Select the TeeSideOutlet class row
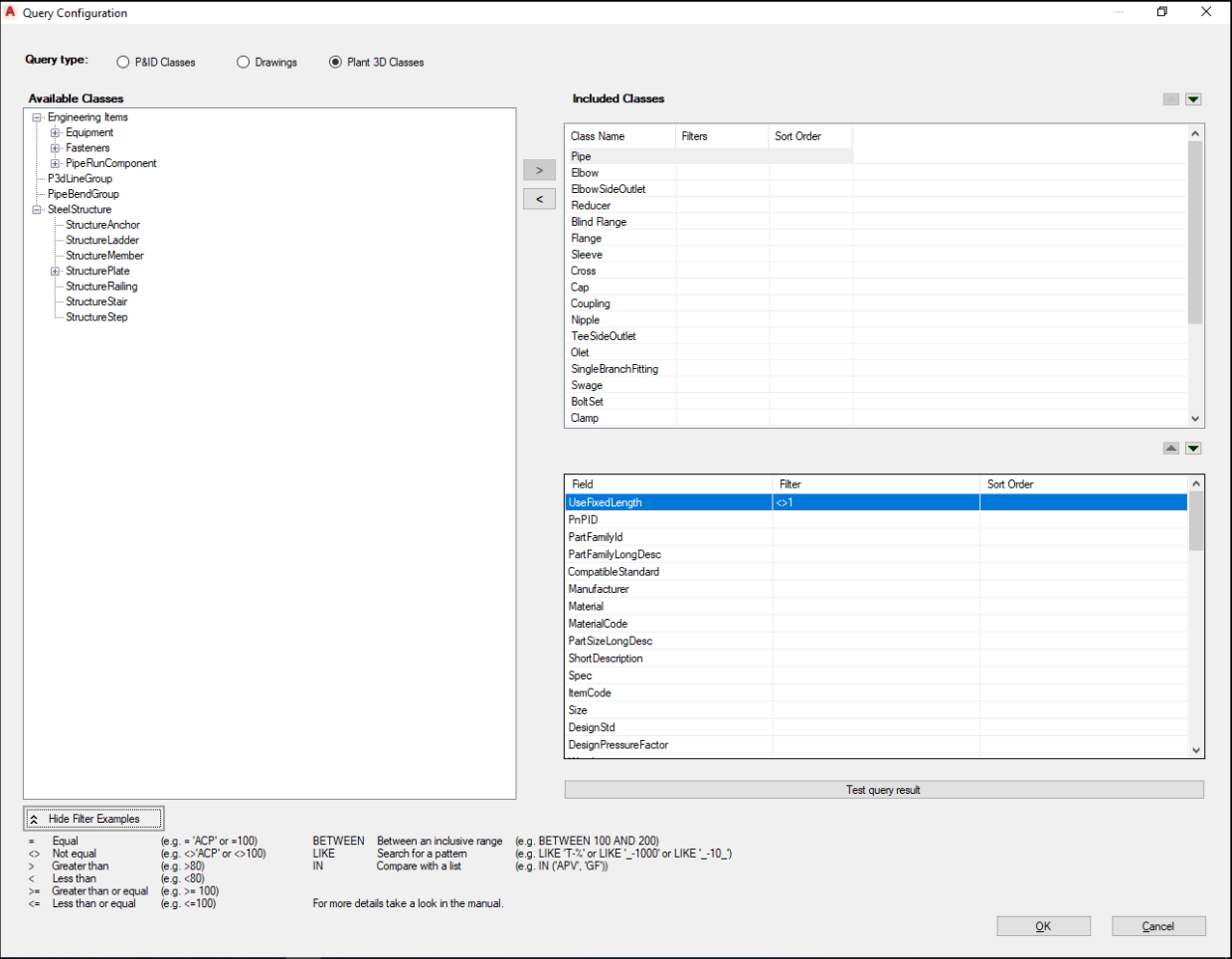Image resolution: width=1232 pixels, height=959 pixels. click(875, 336)
